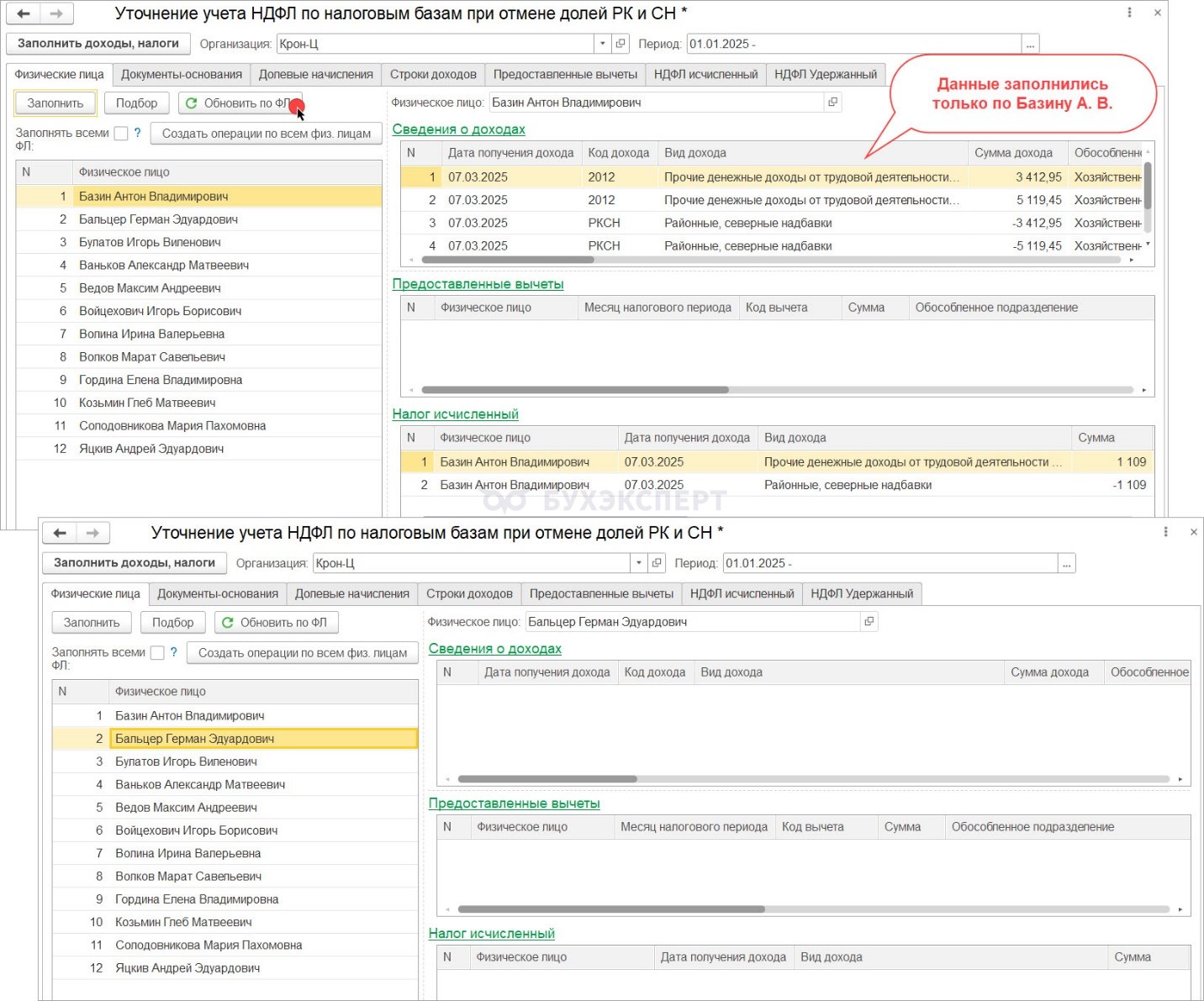Click Заполнить button in top window
Image resolution: width=1204 pixels, height=1001 pixels.
click(55, 103)
